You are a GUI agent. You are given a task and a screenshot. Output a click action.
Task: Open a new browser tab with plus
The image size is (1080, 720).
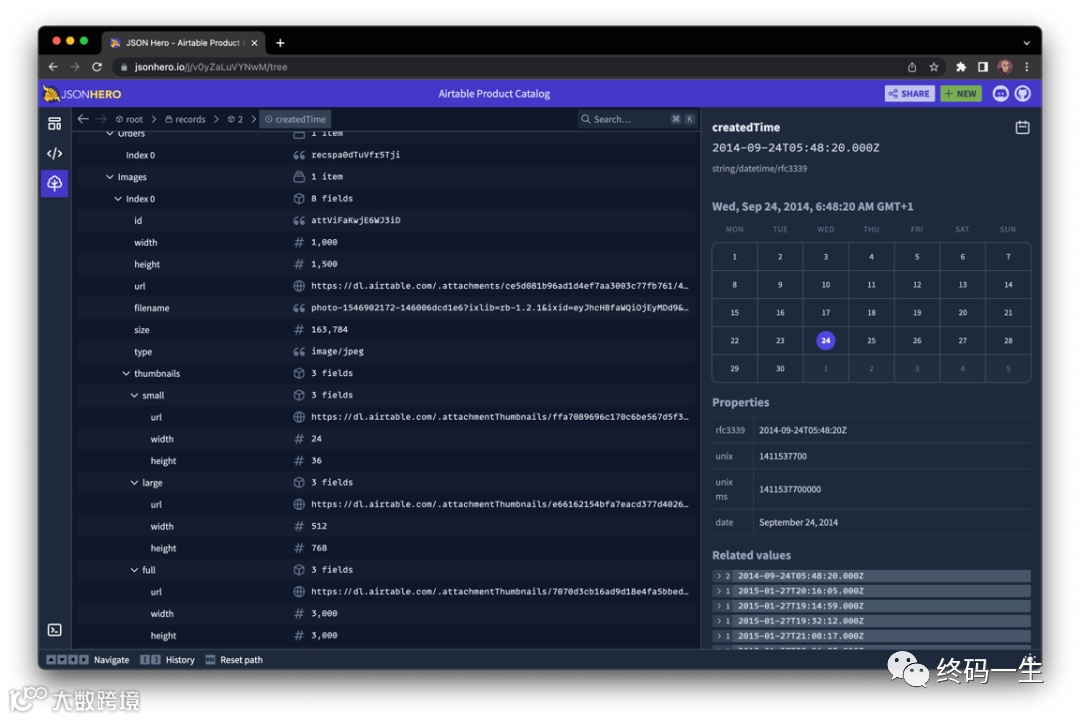pyautogui.click(x=280, y=43)
